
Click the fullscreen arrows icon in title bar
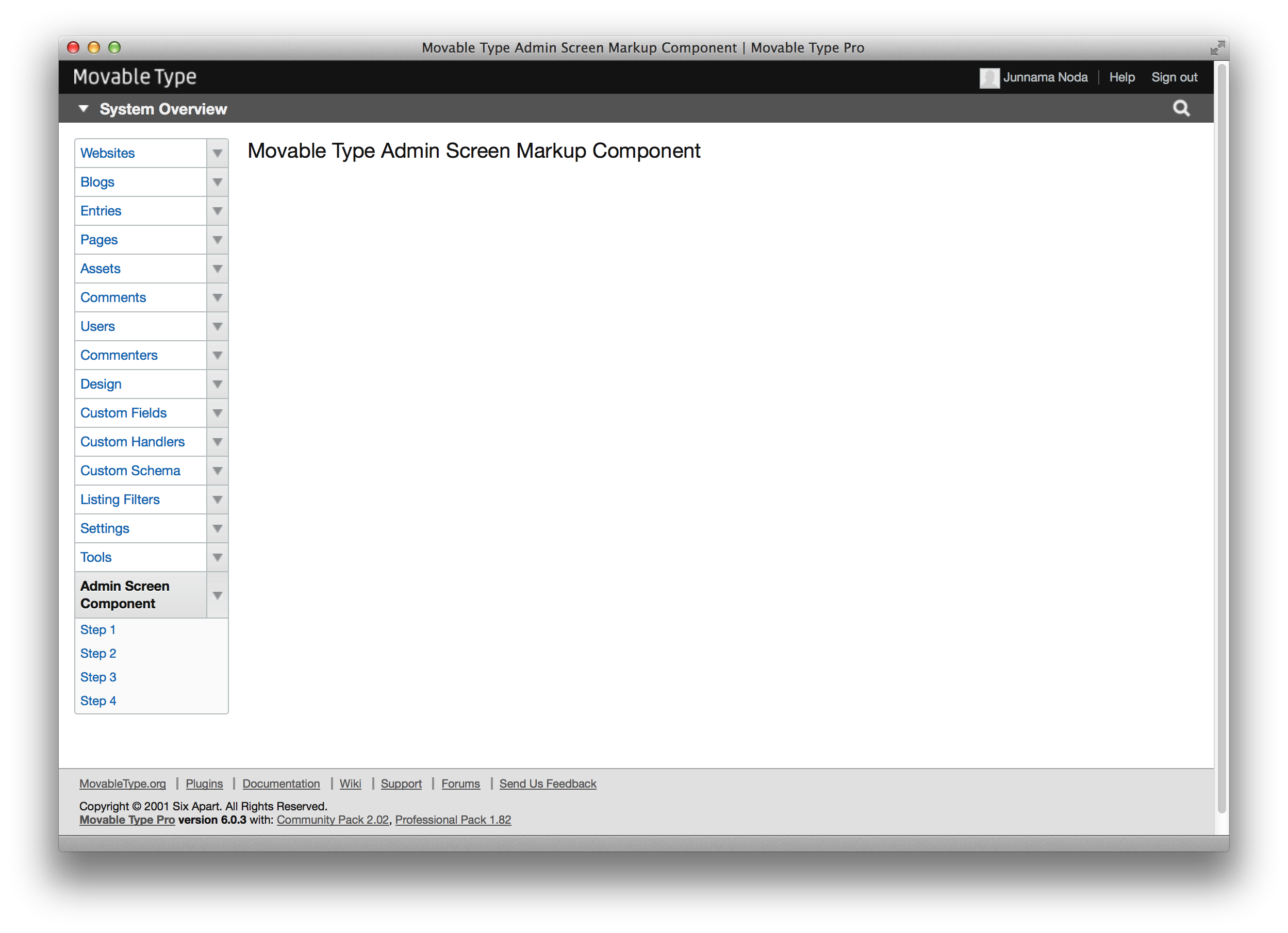1217,48
